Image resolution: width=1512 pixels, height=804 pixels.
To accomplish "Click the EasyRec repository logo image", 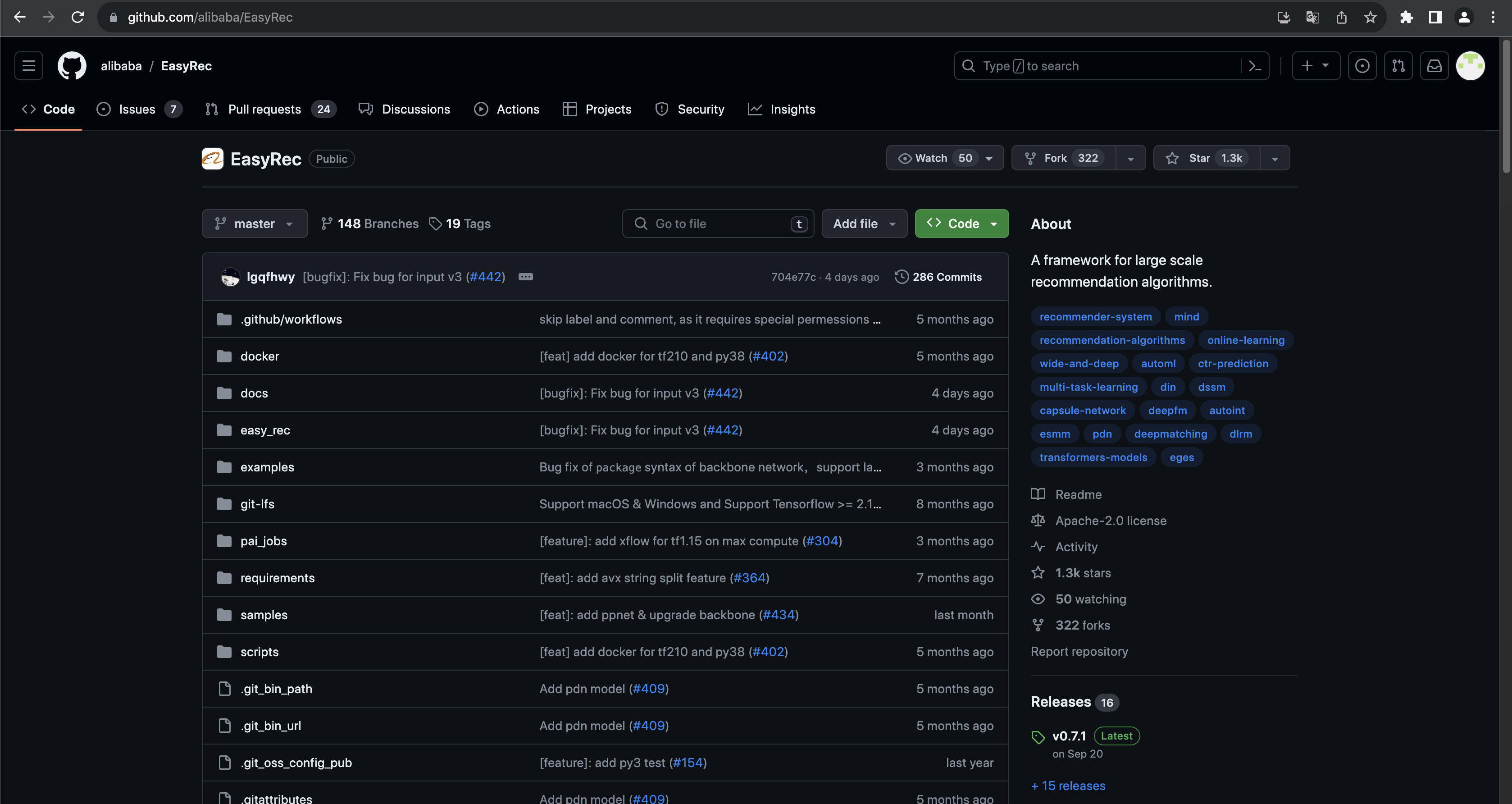I will point(213,159).
